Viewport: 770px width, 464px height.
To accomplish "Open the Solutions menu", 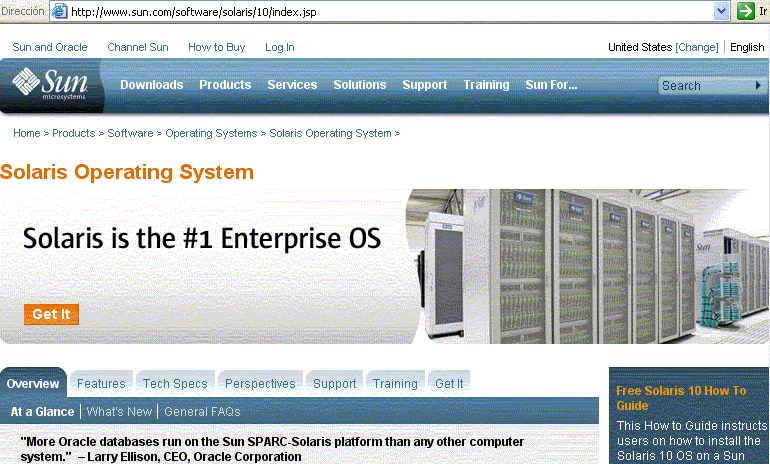I will (359, 84).
